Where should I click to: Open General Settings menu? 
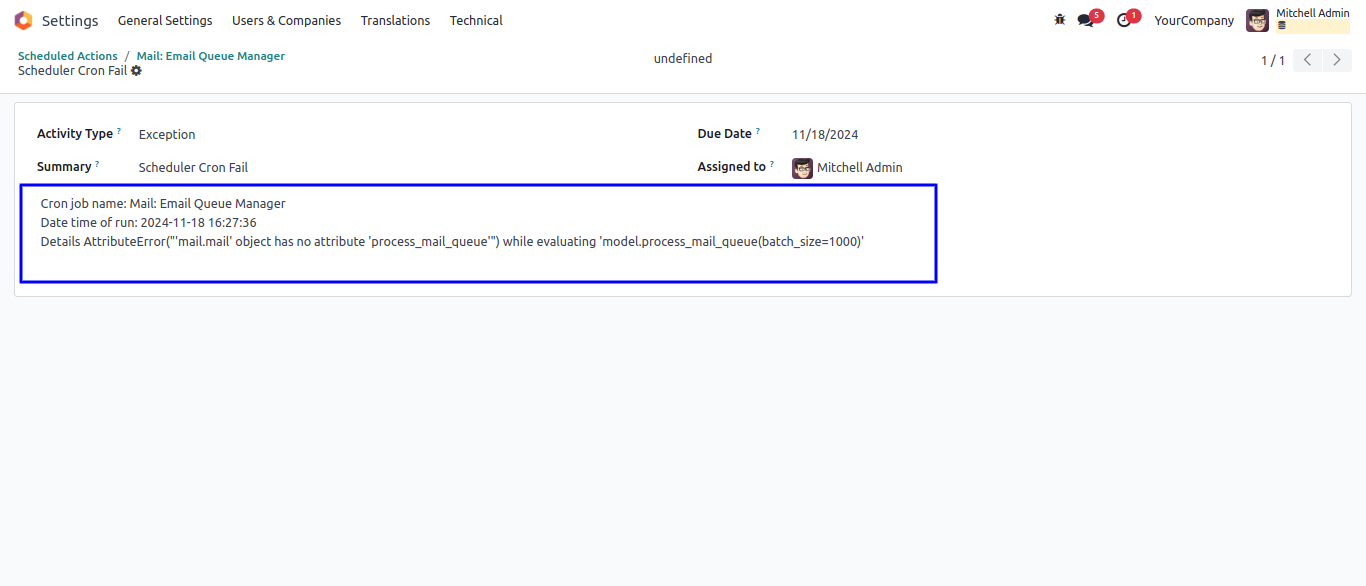click(x=165, y=20)
